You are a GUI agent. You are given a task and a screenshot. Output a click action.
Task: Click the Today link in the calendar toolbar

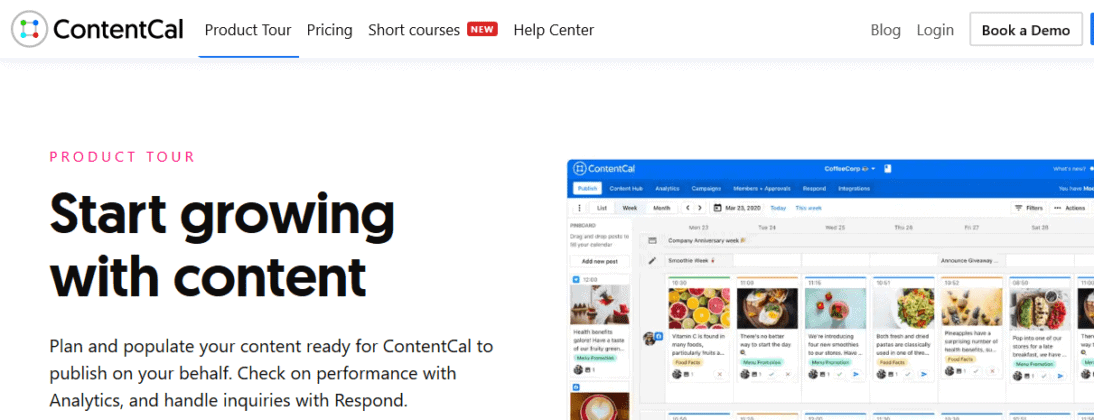tap(778, 208)
